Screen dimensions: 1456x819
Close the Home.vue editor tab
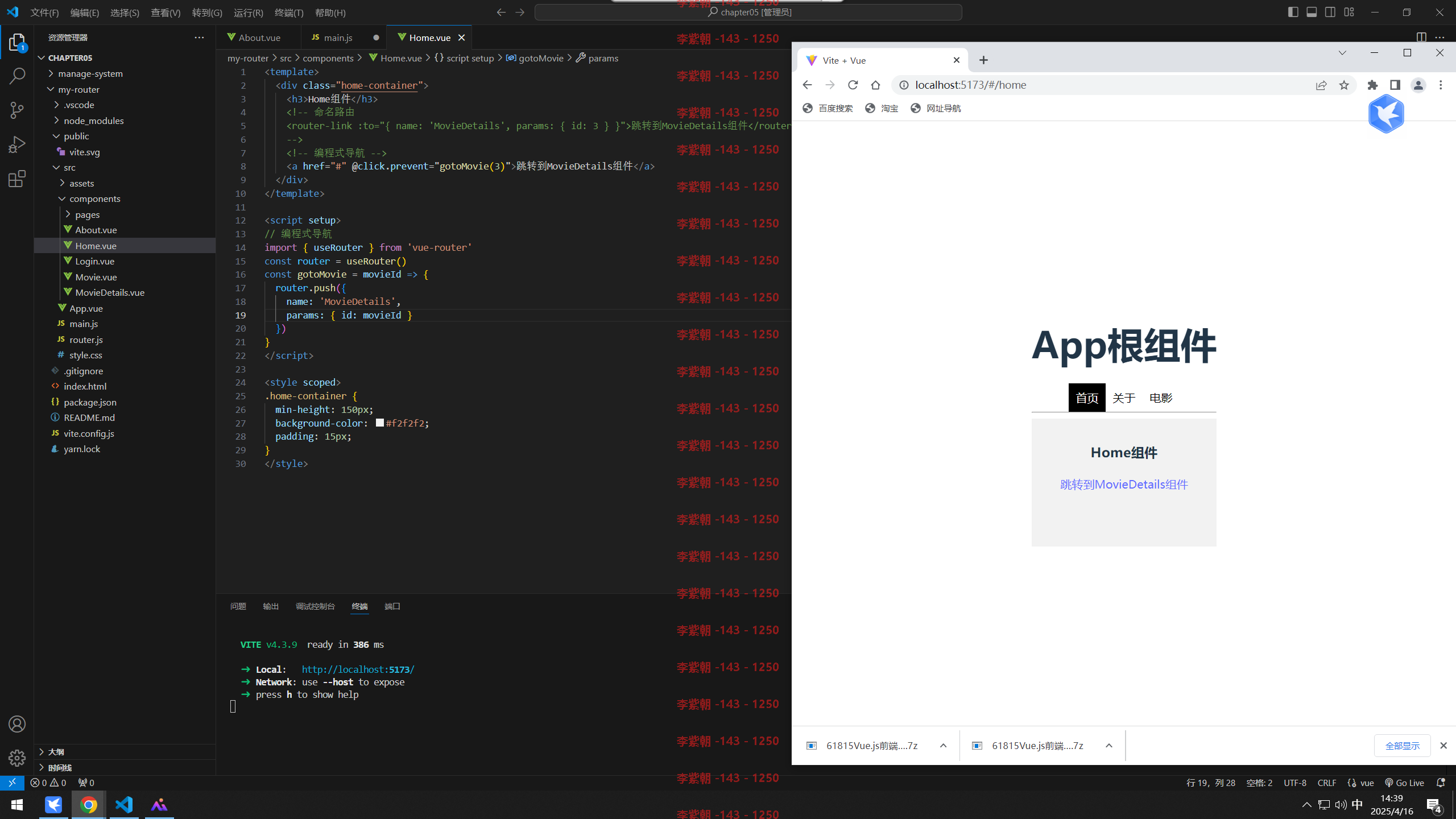click(x=461, y=38)
